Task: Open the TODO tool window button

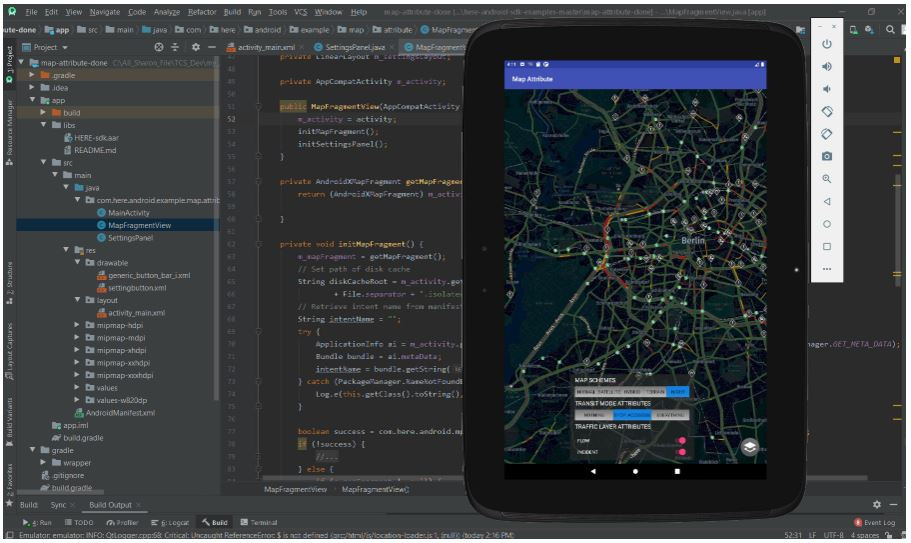Action: (x=78, y=523)
